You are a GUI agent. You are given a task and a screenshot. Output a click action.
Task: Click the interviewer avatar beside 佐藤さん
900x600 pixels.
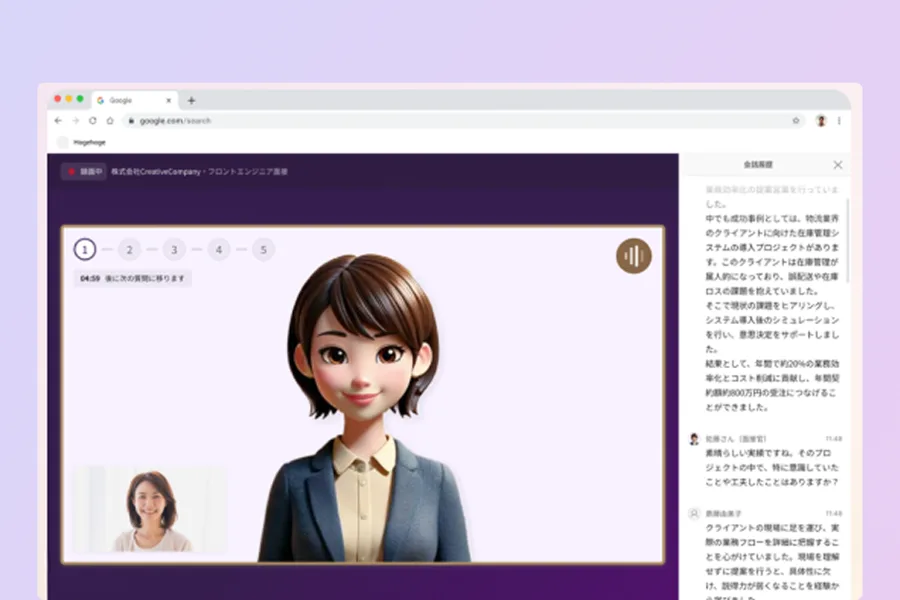tap(694, 439)
